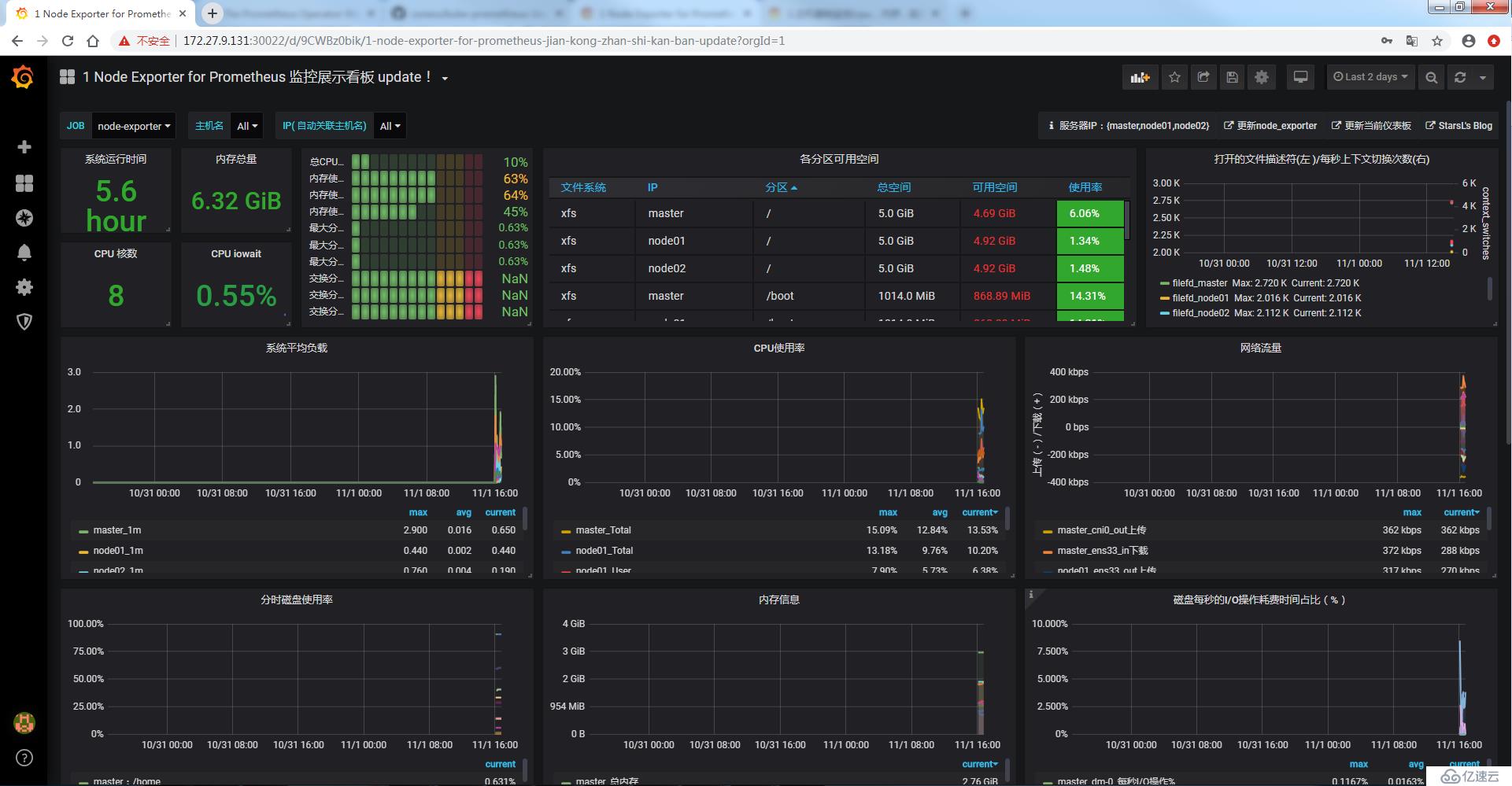Click master_Total legend color line
1512x786 pixels.
(x=566, y=531)
